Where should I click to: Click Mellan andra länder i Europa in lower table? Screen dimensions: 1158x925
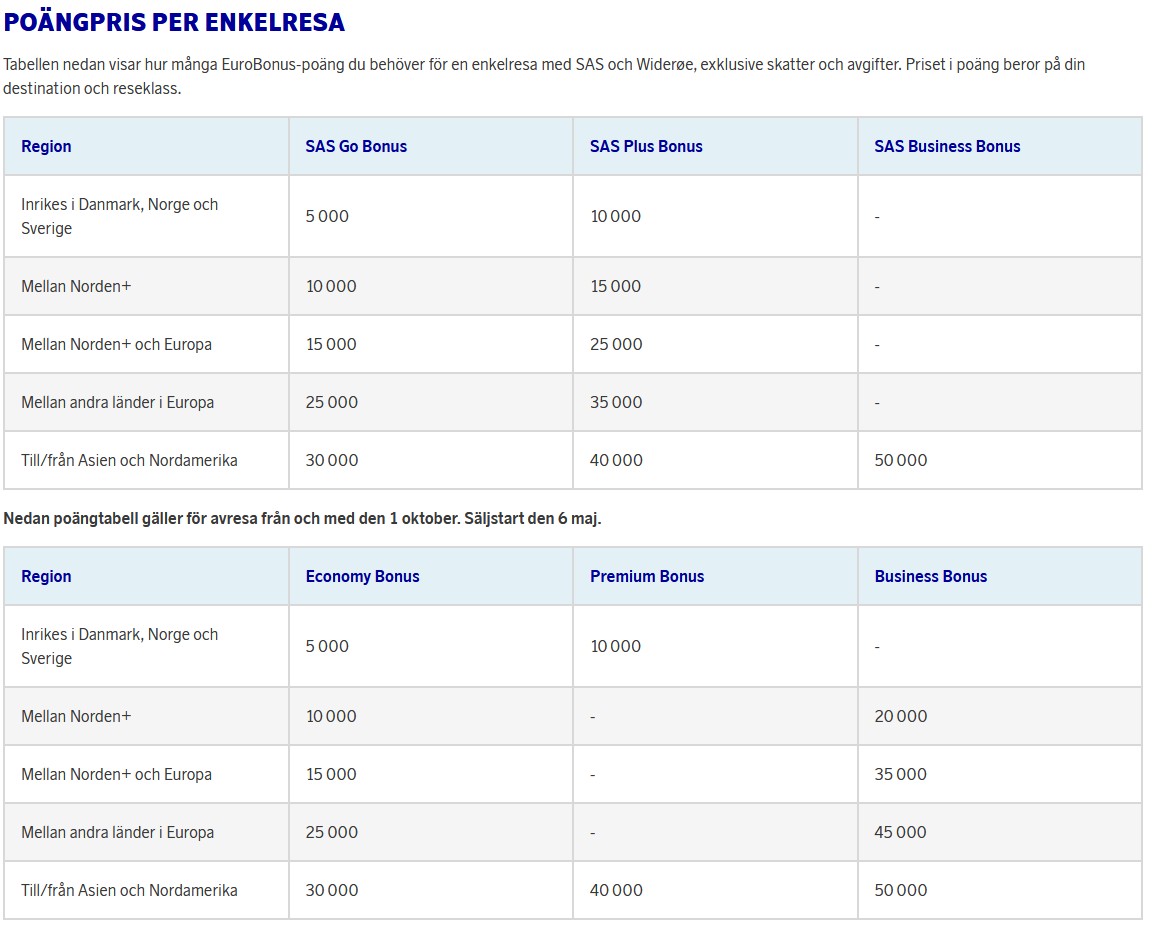[118, 832]
